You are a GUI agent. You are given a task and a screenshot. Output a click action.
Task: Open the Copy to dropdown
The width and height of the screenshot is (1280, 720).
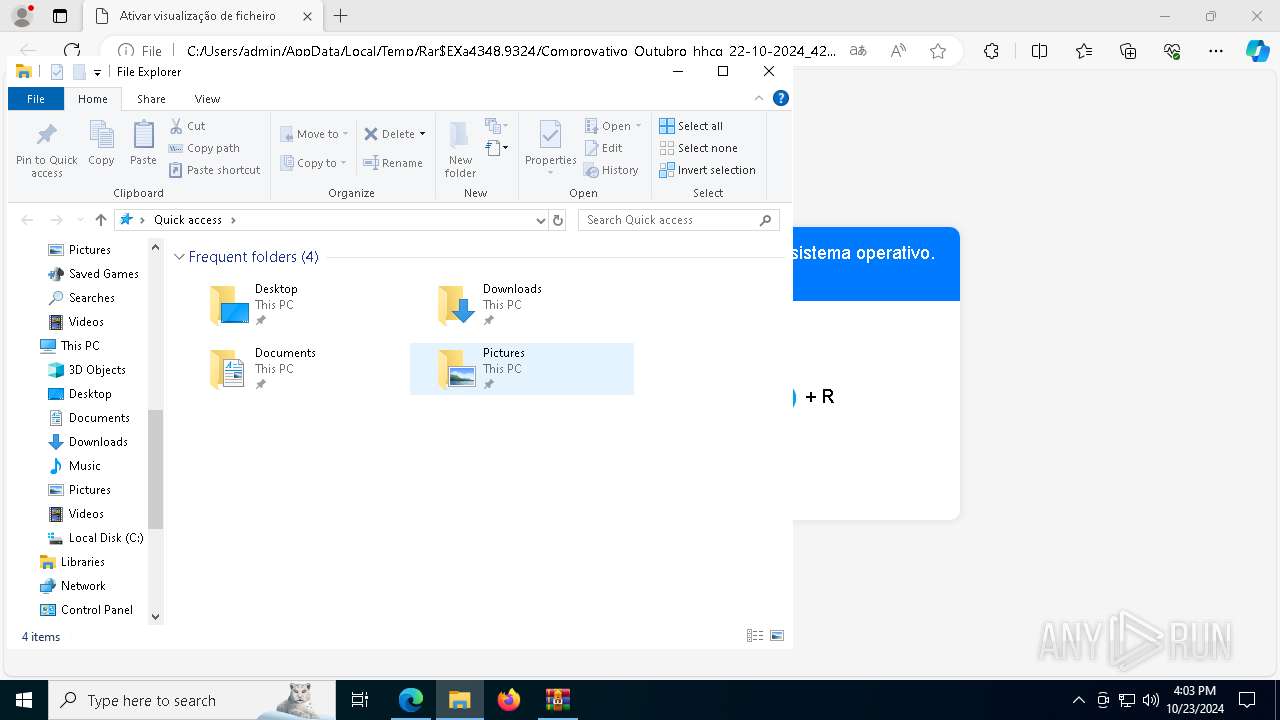tap(313, 163)
